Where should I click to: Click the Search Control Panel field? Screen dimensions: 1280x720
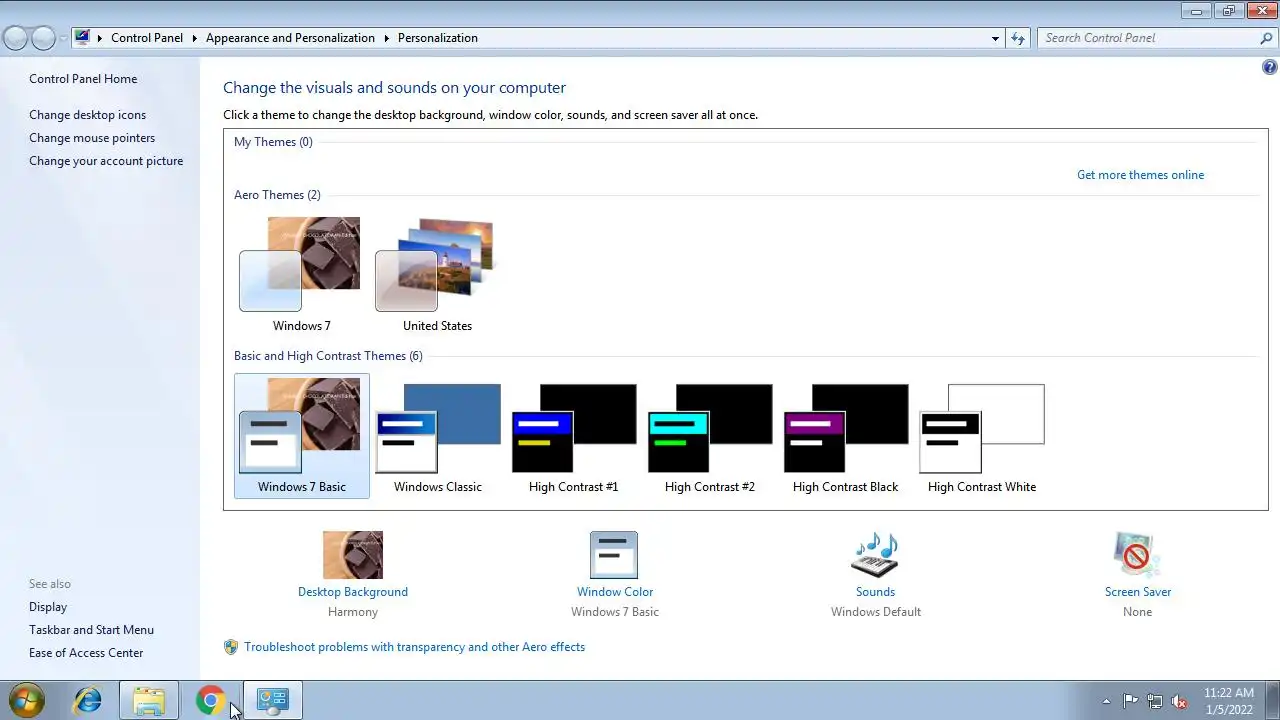(1148, 38)
